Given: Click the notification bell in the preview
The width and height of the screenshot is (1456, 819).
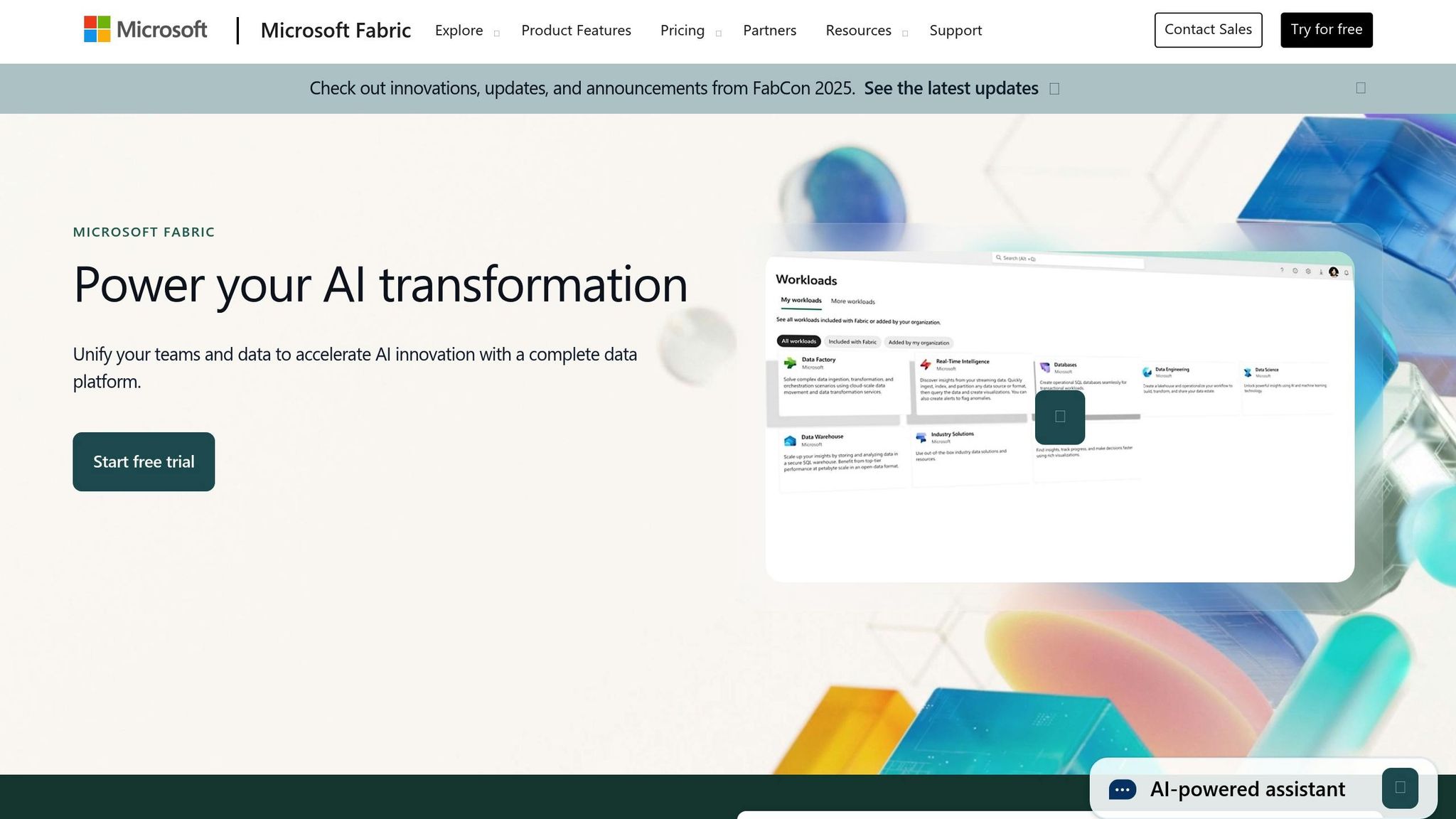Looking at the screenshot, I should point(1347,273).
